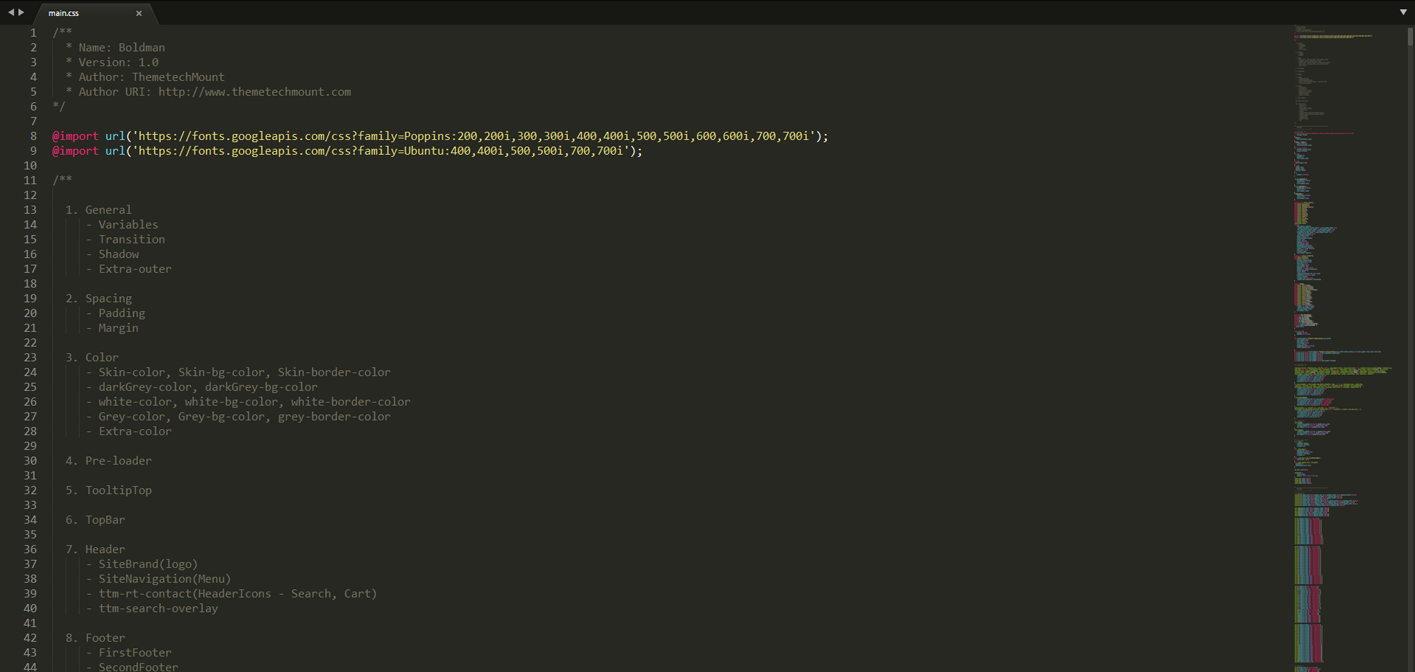This screenshot has height=672, width=1415.
Task: Click the '3. Color' heading
Action: tap(92, 357)
